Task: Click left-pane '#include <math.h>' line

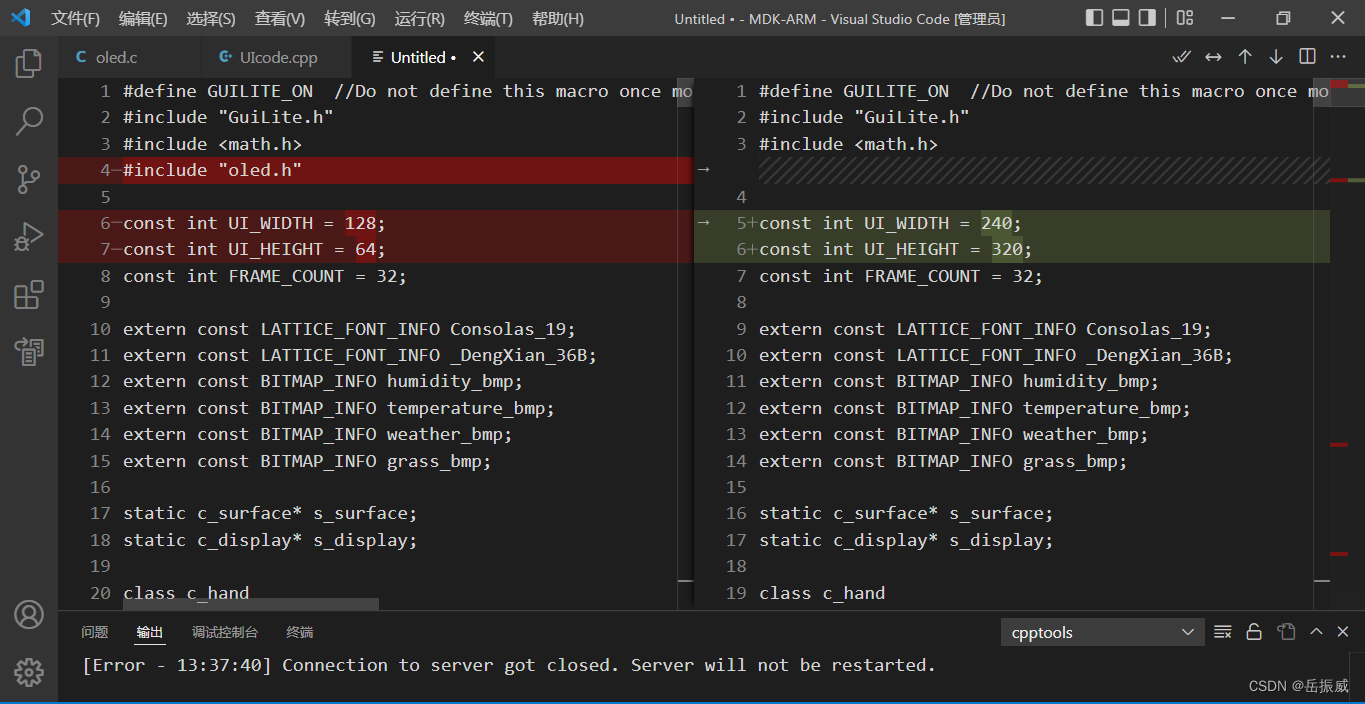Action: [212, 144]
